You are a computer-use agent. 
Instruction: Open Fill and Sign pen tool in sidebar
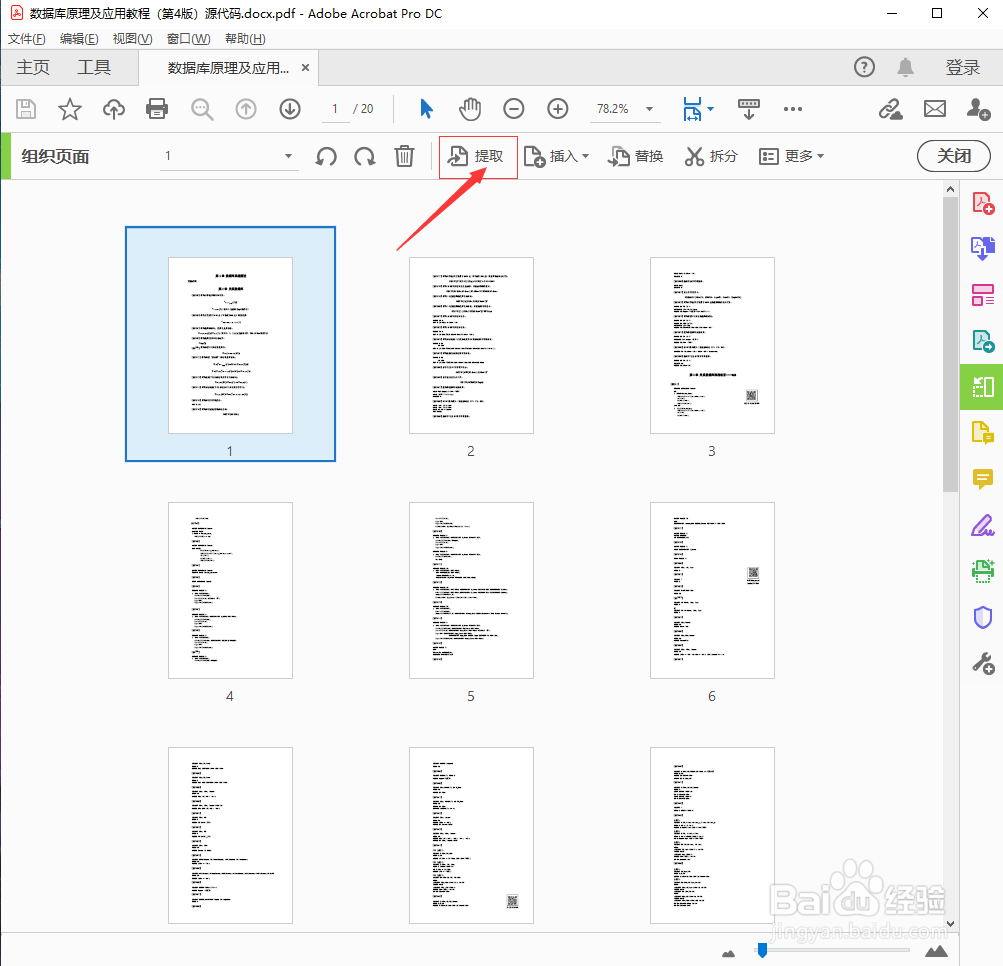click(983, 525)
